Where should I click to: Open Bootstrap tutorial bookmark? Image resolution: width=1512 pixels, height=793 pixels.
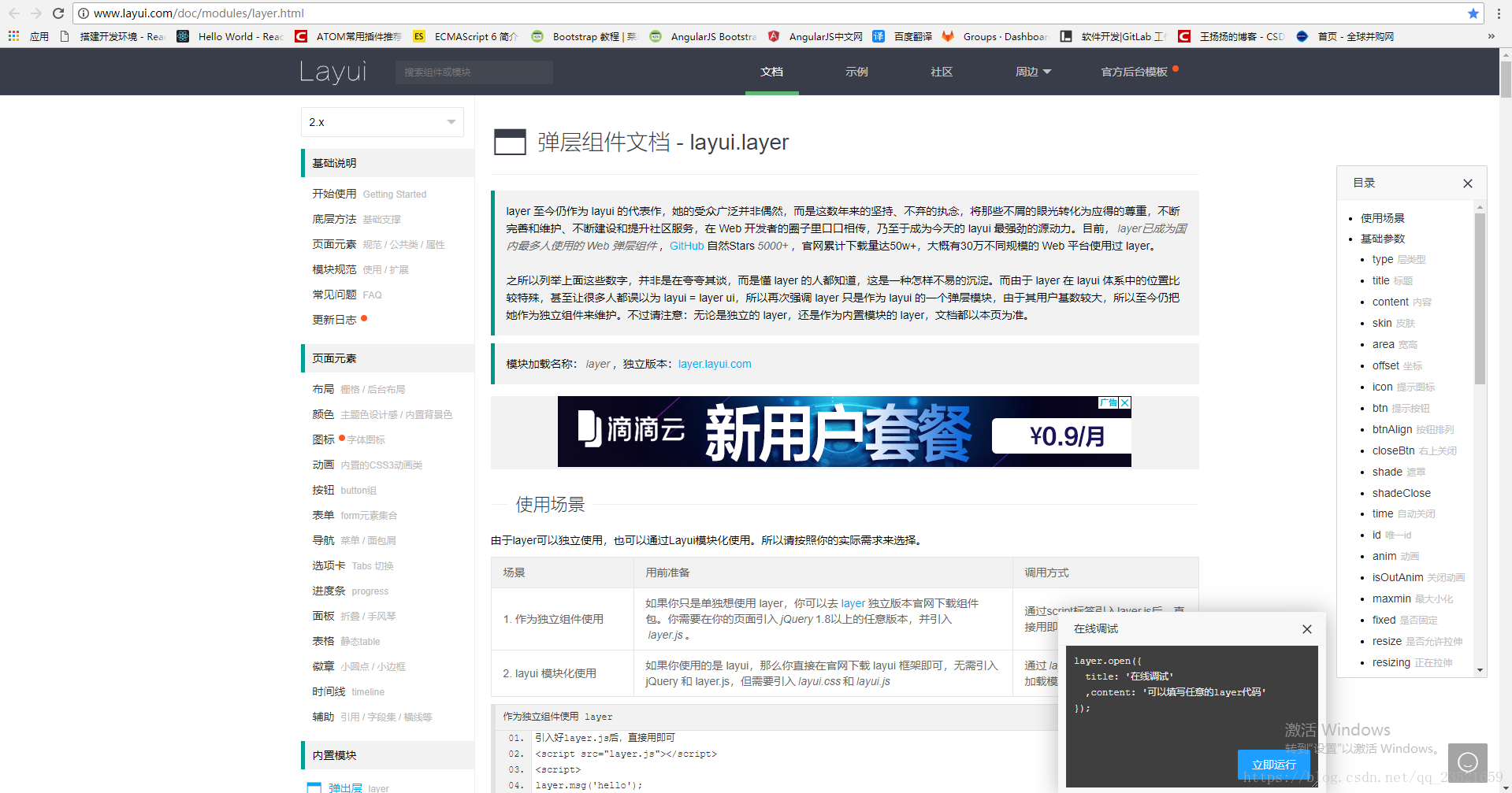[584, 36]
